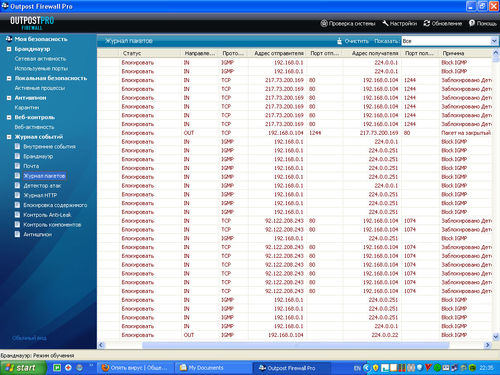Click the Очистить broom icon
The image size is (500, 375).
point(339,41)
